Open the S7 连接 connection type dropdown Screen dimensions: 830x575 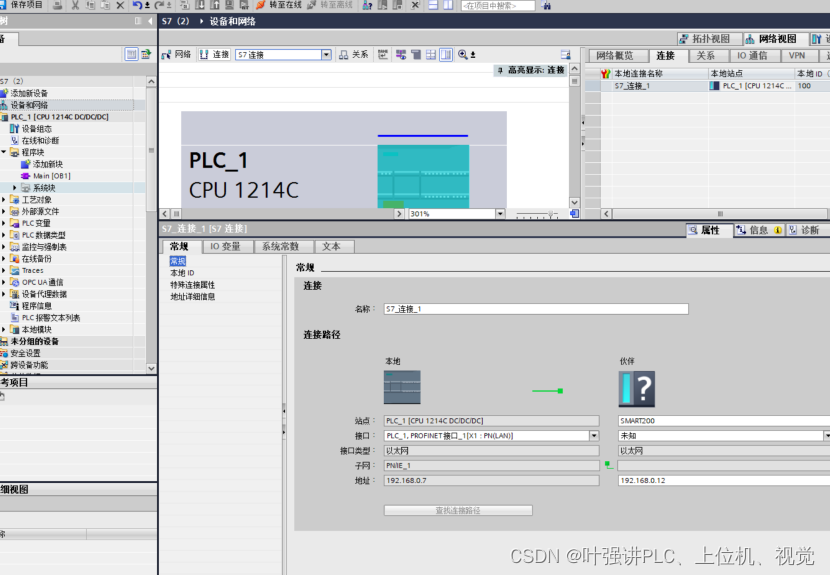[x=326, y=55]
